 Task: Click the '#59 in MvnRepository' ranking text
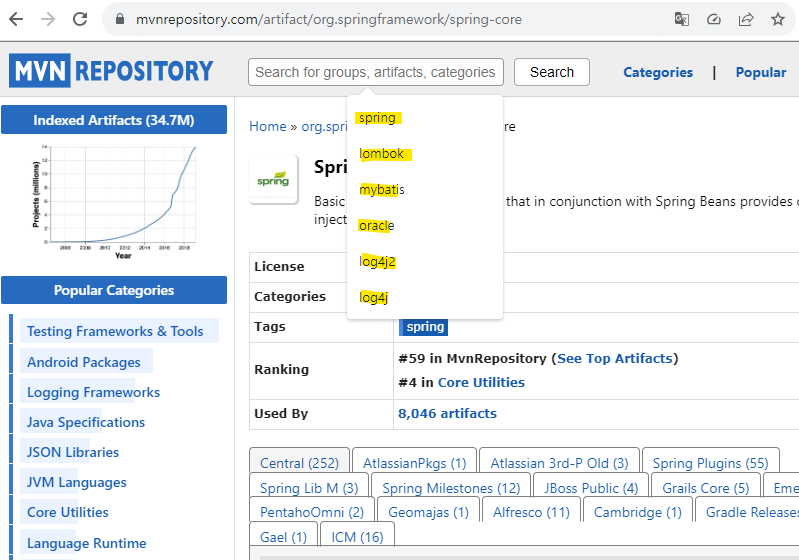pyautogui.click(x=472, y=358)
